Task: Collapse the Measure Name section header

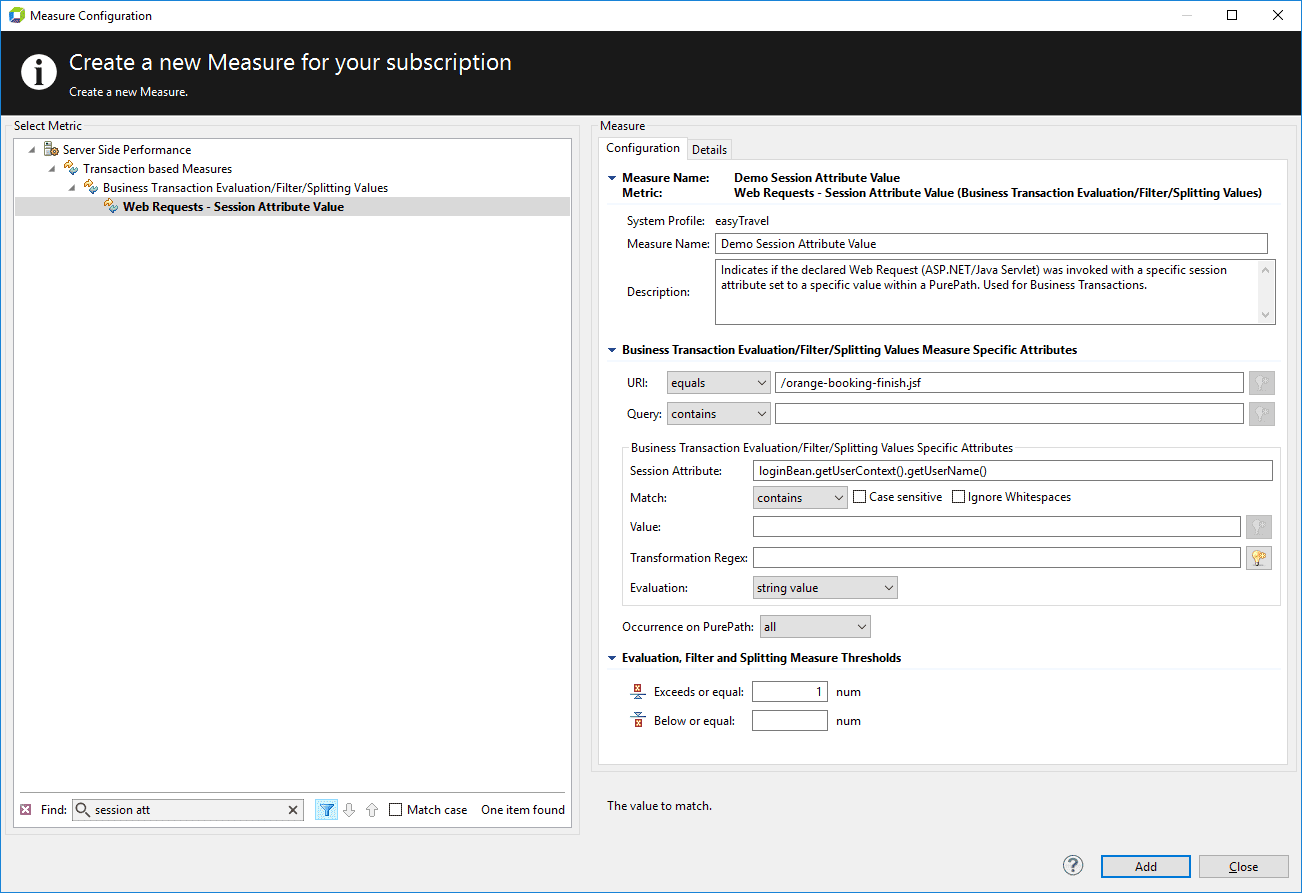Action: pos(612,178)
